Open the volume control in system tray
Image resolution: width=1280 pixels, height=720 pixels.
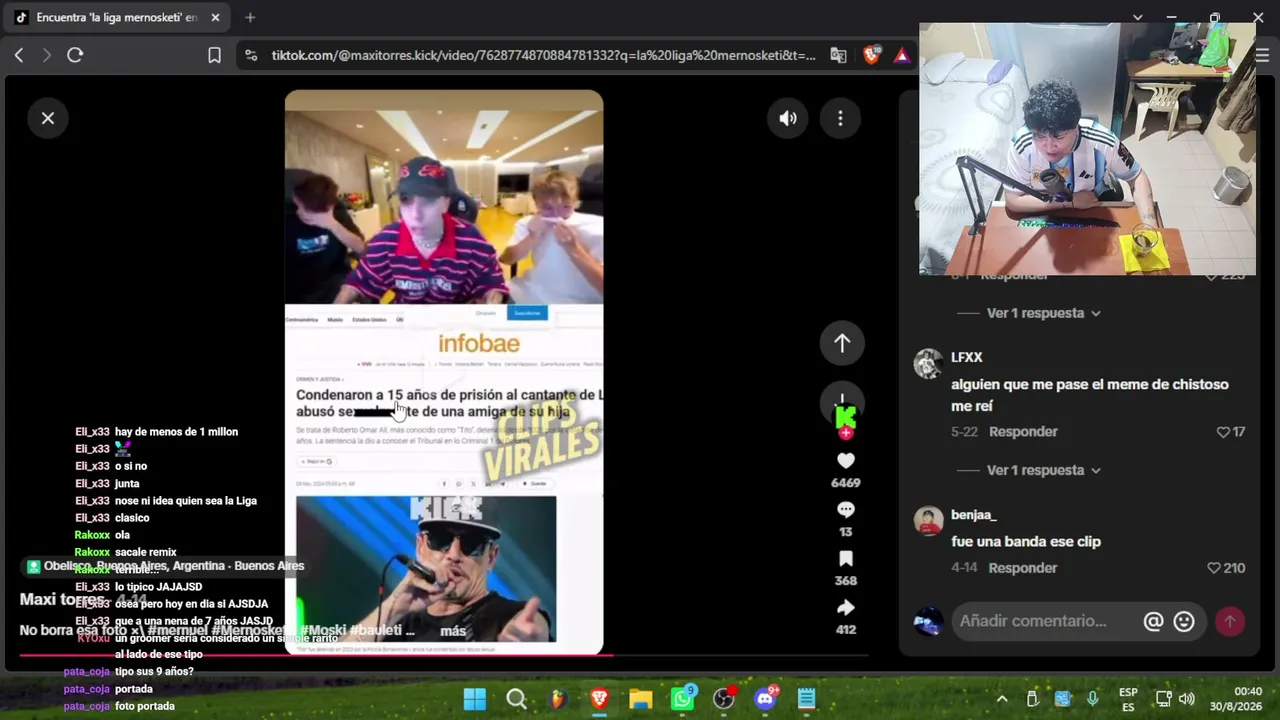(x=1187, y=699)
